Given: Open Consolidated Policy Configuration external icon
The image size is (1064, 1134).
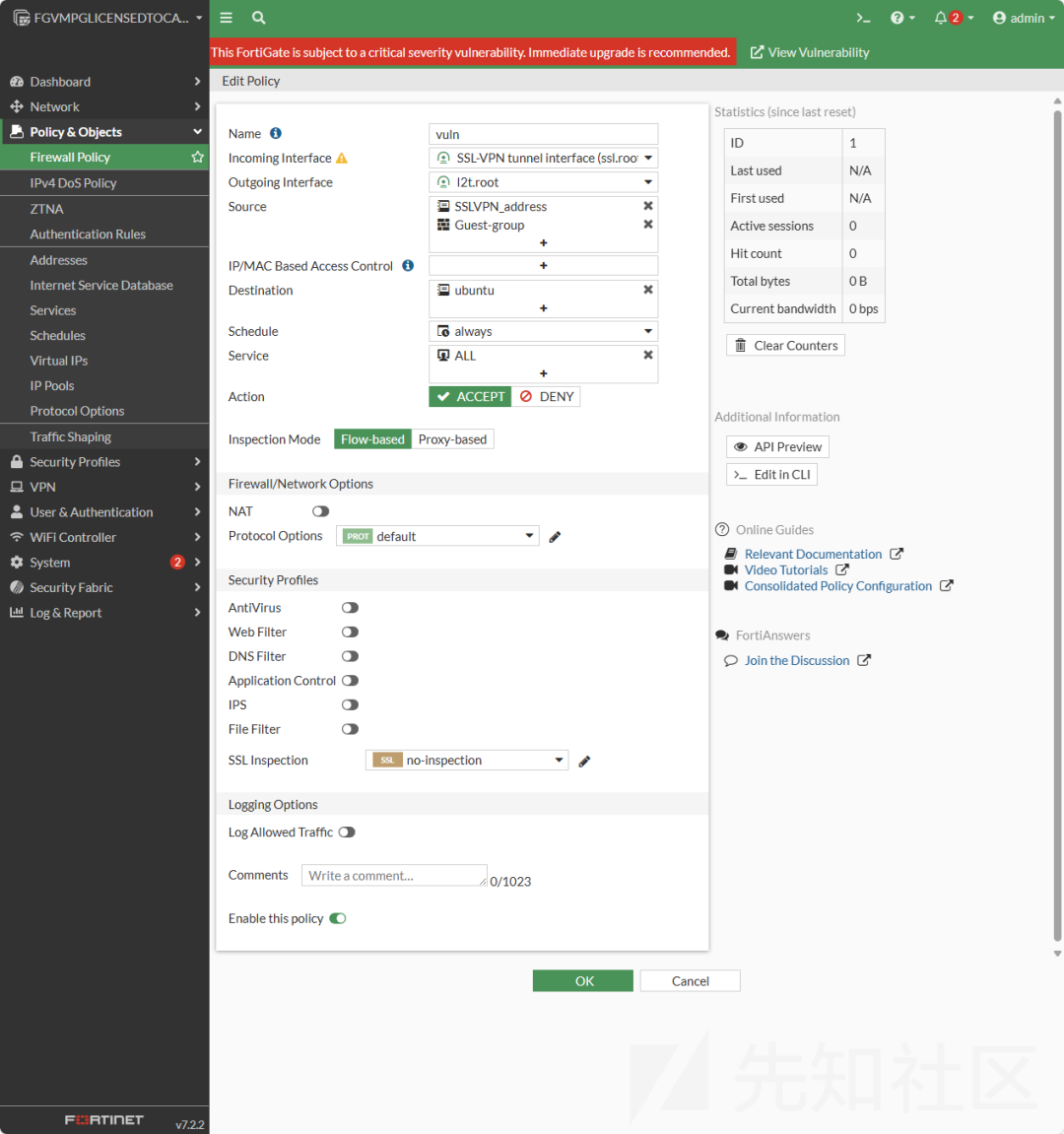Looking at the screenshot, I should pyautogui.click(x=946, y=586).
